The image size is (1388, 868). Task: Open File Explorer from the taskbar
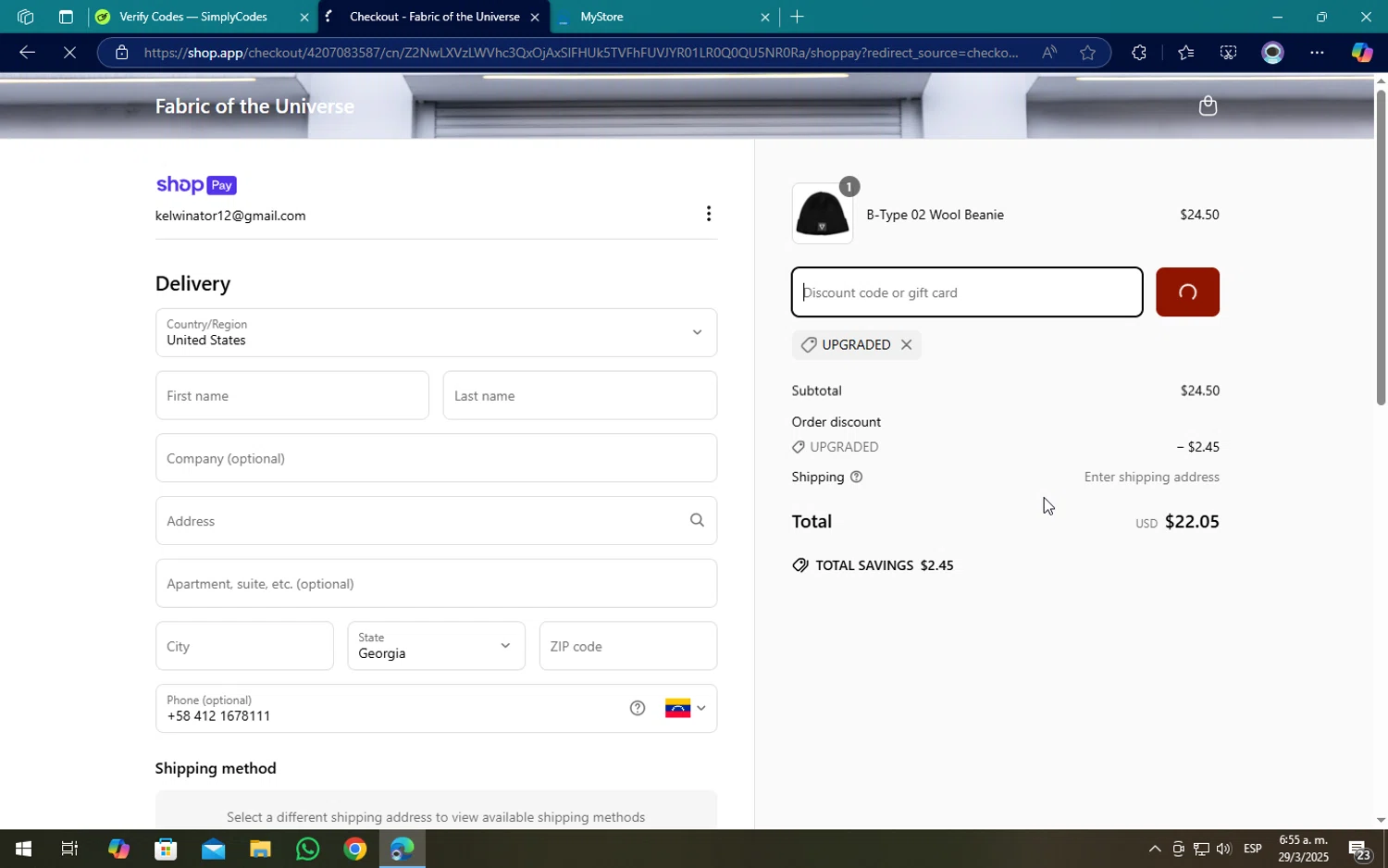click(260, 849)
